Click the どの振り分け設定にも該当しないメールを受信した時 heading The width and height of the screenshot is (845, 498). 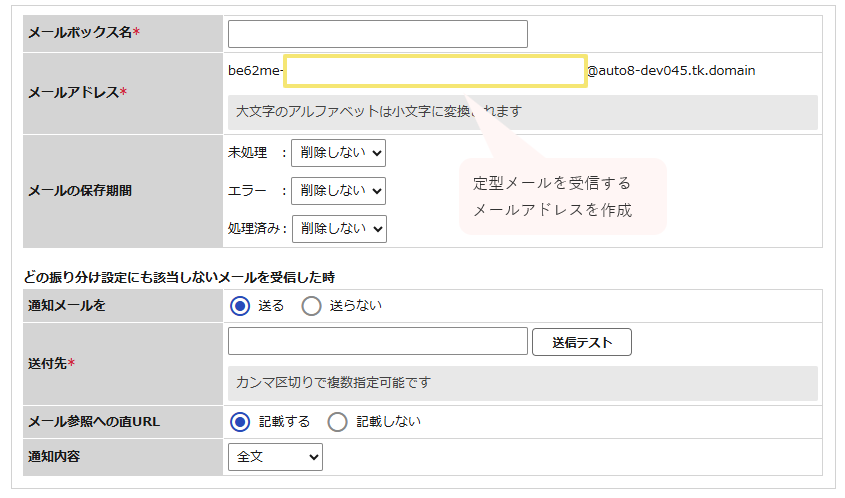point(179,278)
